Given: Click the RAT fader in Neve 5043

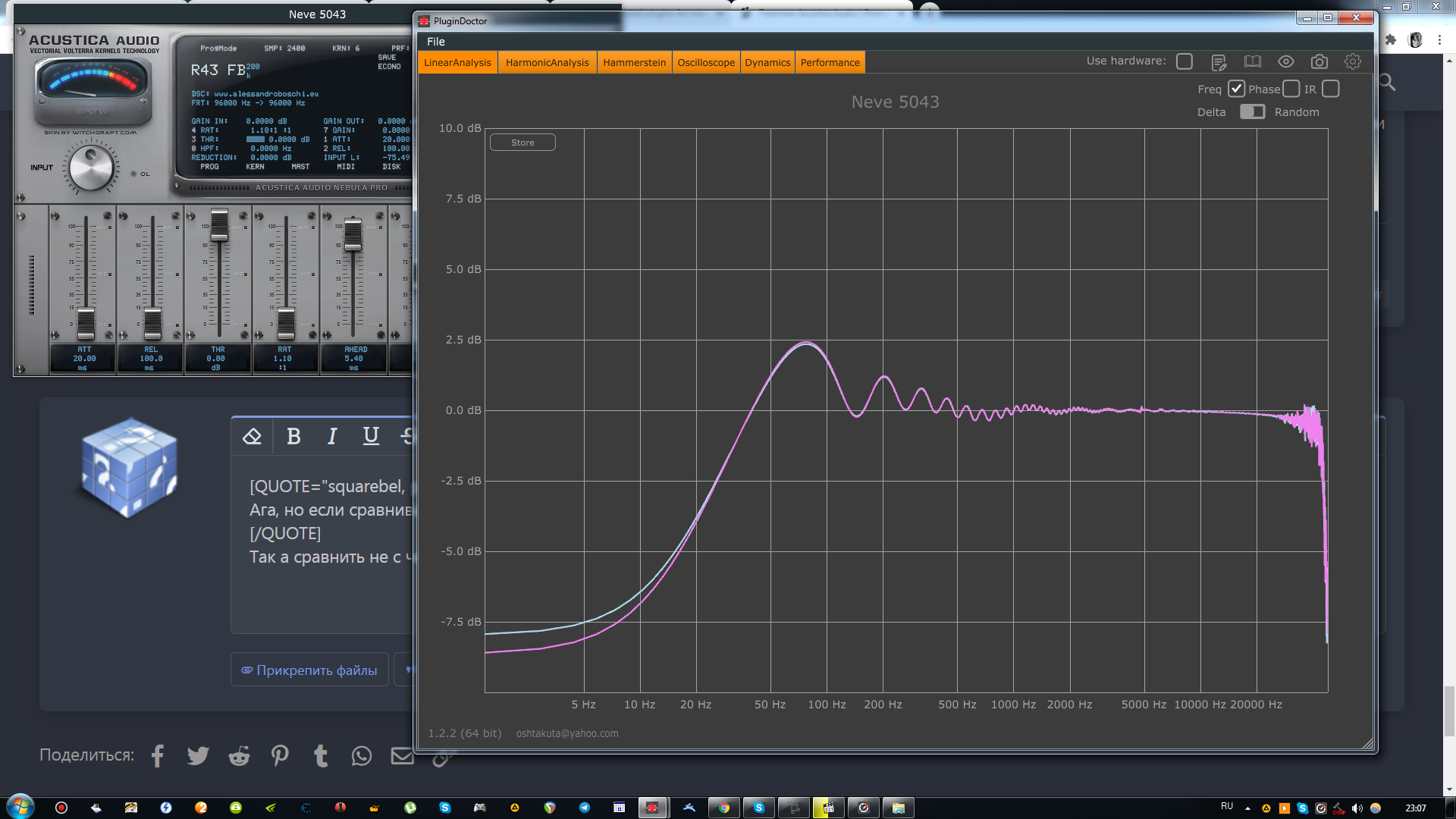Looking at the screenshot, I should (x=286, y=324).
